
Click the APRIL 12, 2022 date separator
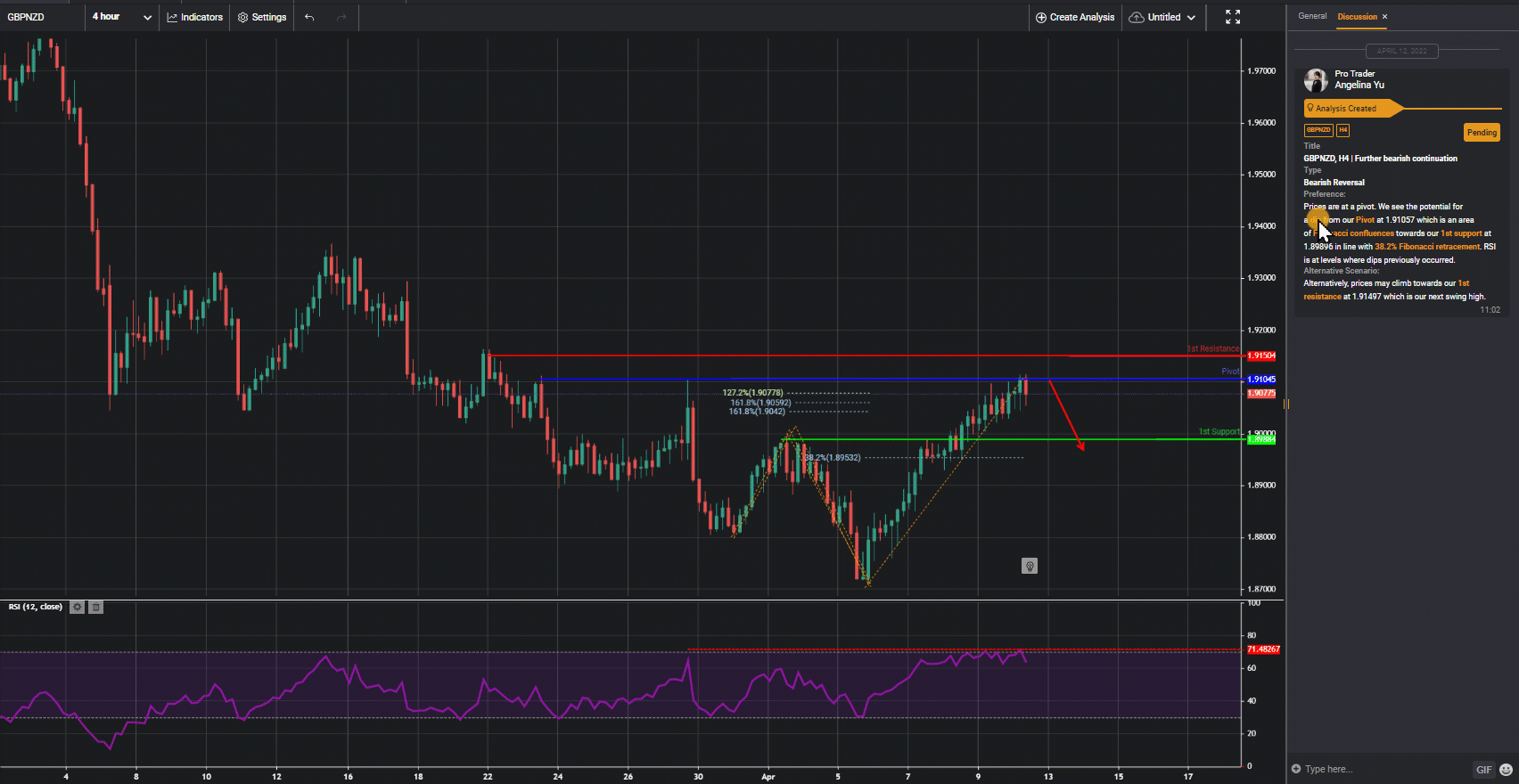point(1401,51)
